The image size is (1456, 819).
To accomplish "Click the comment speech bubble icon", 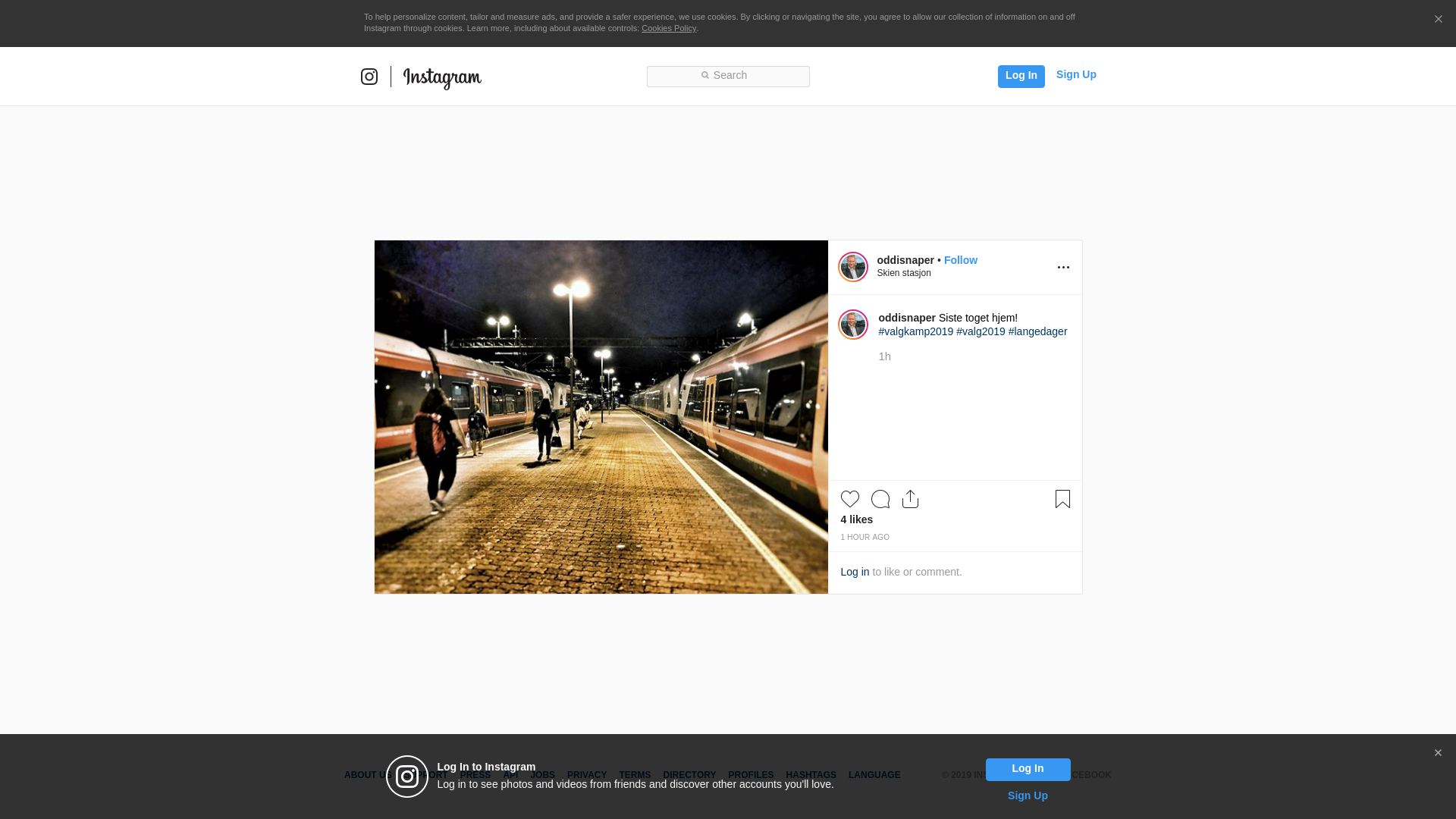I will tap(880, 499).
